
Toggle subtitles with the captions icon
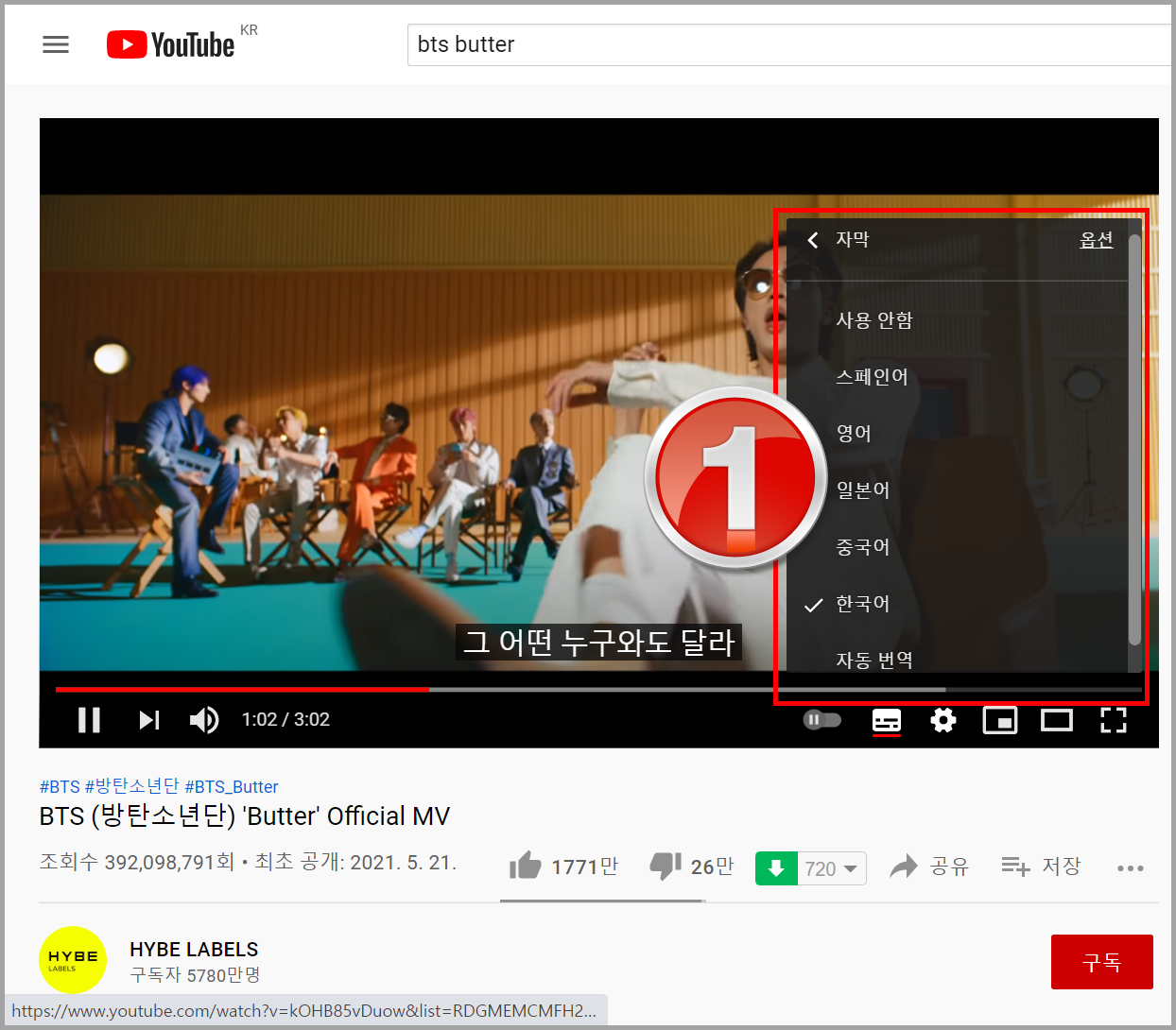pos(887,721)
